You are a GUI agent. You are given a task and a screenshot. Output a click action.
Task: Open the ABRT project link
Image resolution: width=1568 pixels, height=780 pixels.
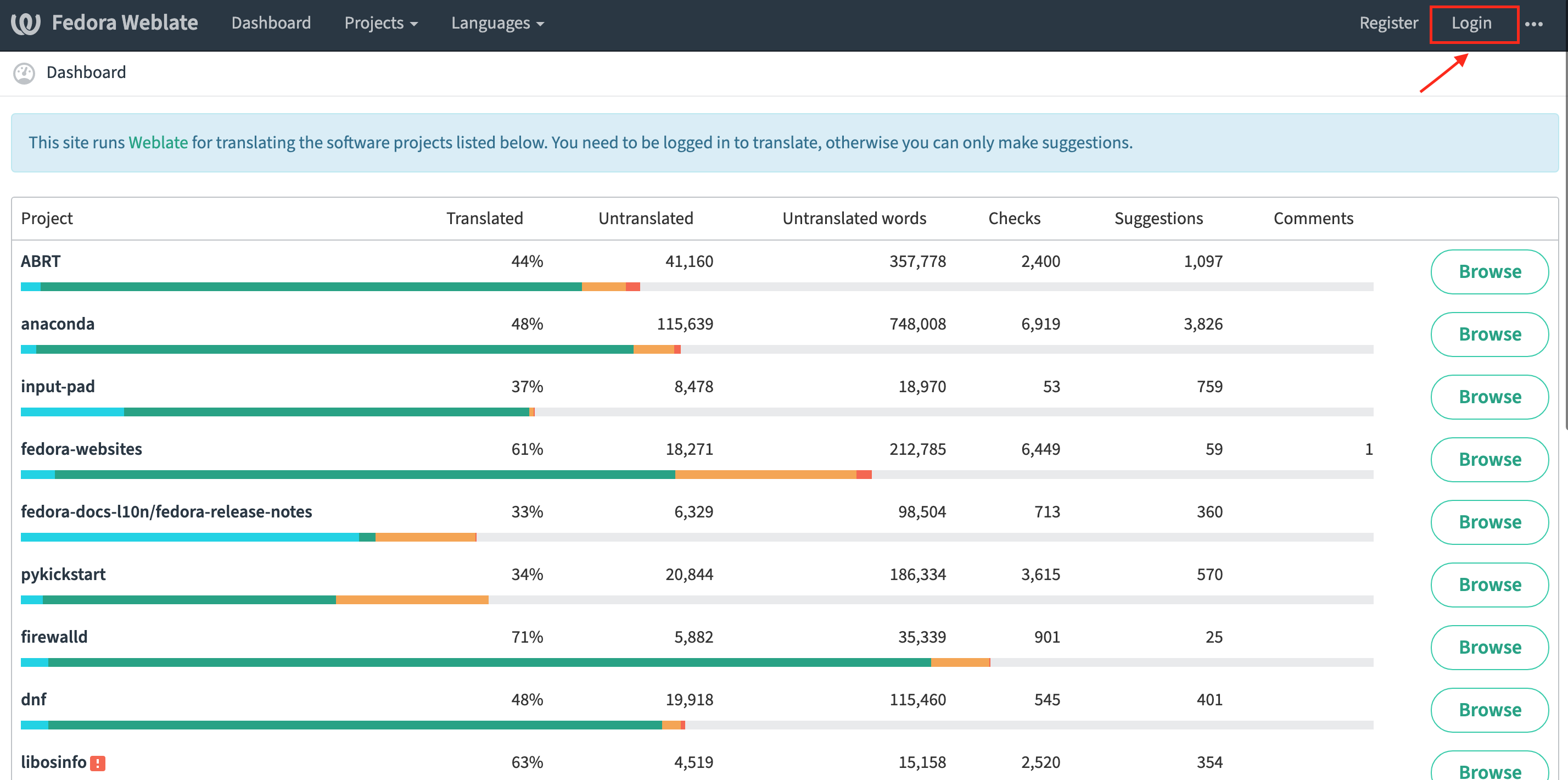41,262
